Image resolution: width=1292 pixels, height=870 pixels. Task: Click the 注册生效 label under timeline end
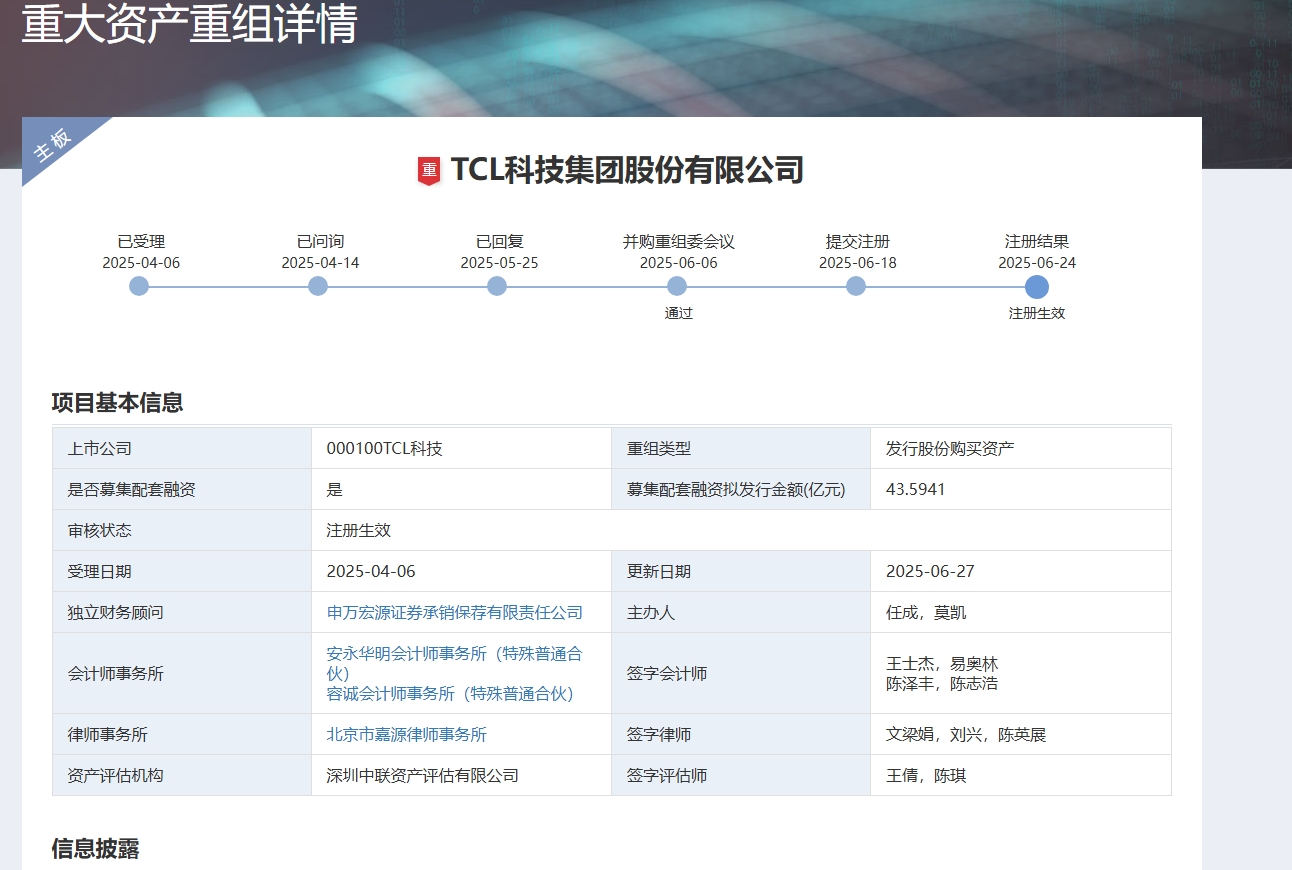point(1037,313)
